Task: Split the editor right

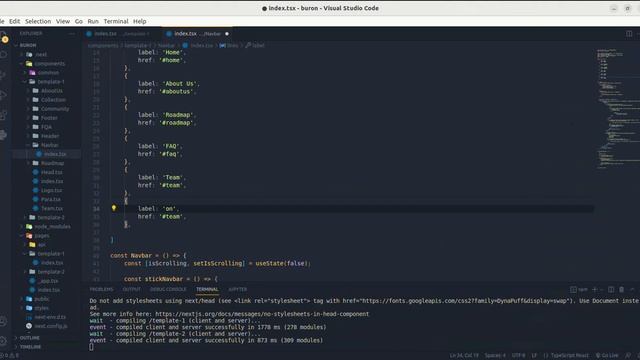Action: 629,33
